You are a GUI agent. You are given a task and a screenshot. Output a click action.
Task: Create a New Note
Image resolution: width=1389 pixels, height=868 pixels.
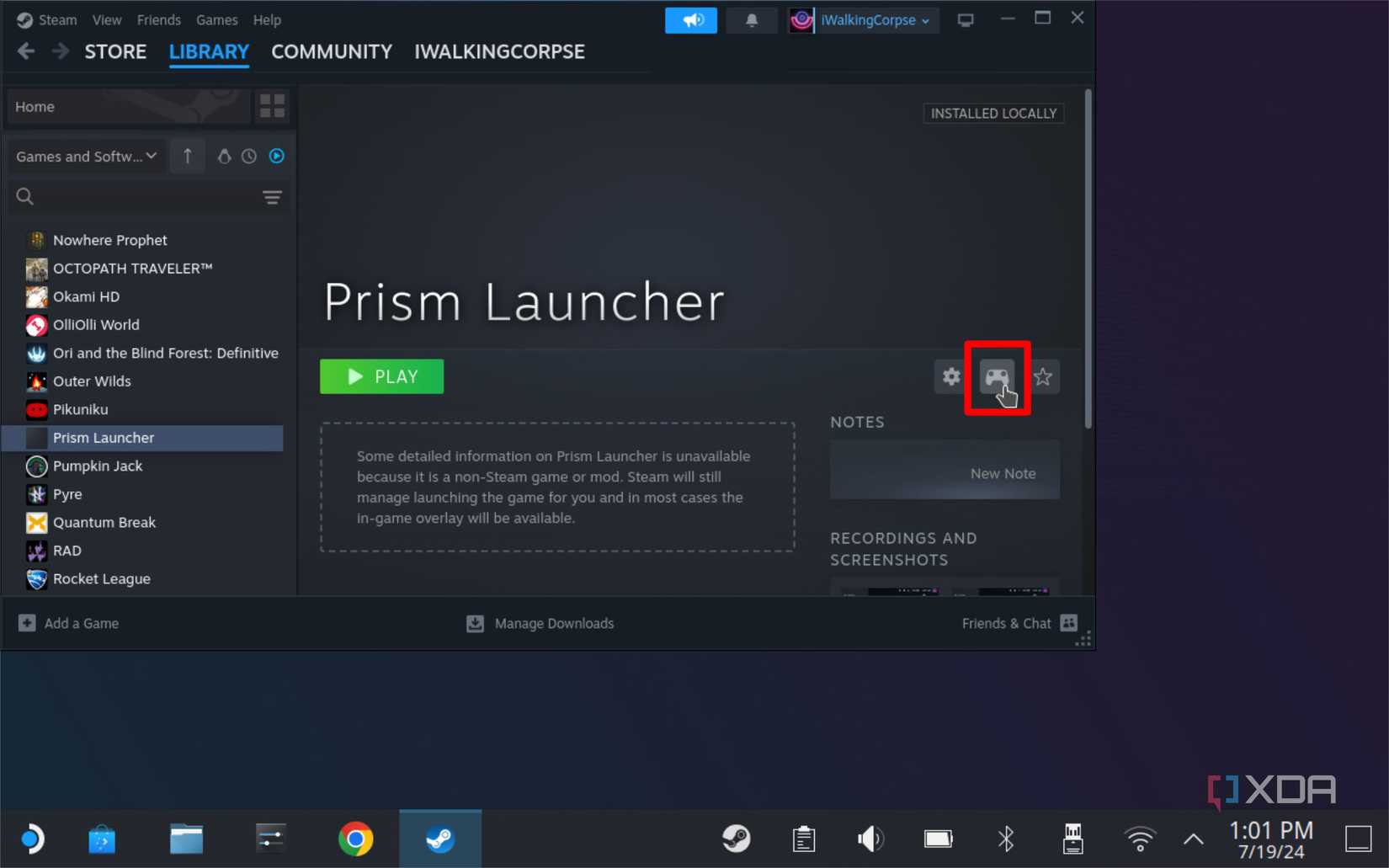coord(945,470)
